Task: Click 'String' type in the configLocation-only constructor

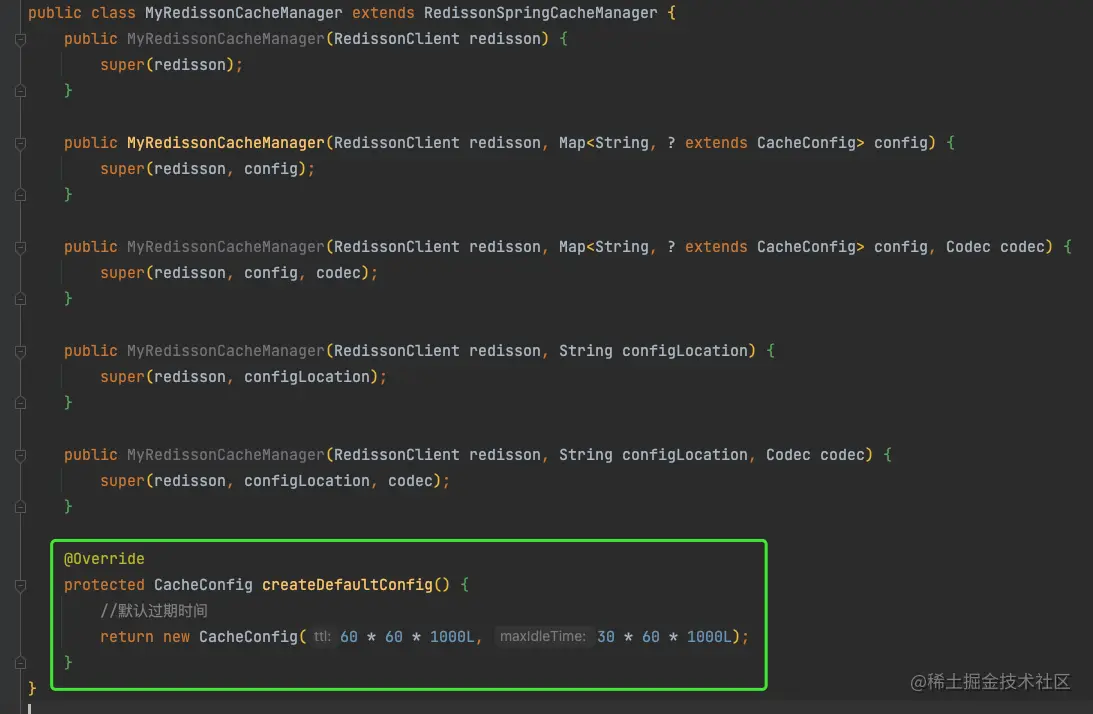Action: [586, 351]
